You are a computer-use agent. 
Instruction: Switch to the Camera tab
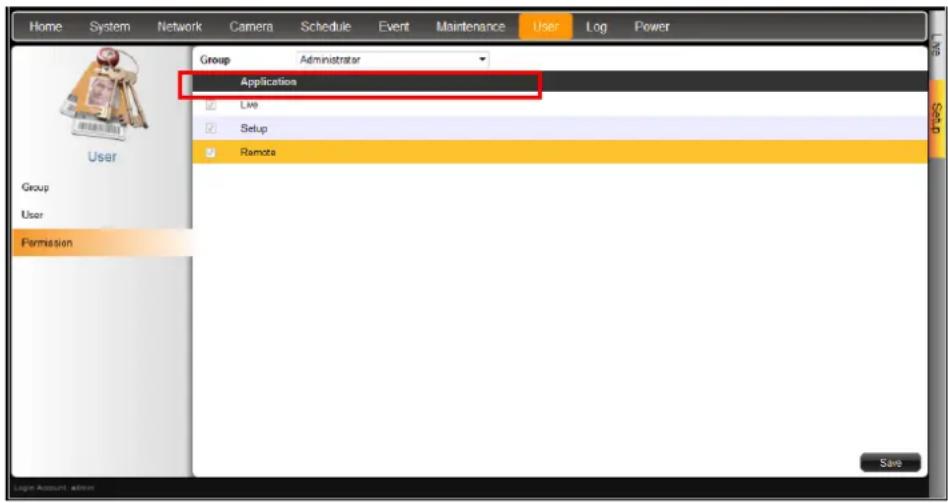pyautogui.click(x=251, y=27)
